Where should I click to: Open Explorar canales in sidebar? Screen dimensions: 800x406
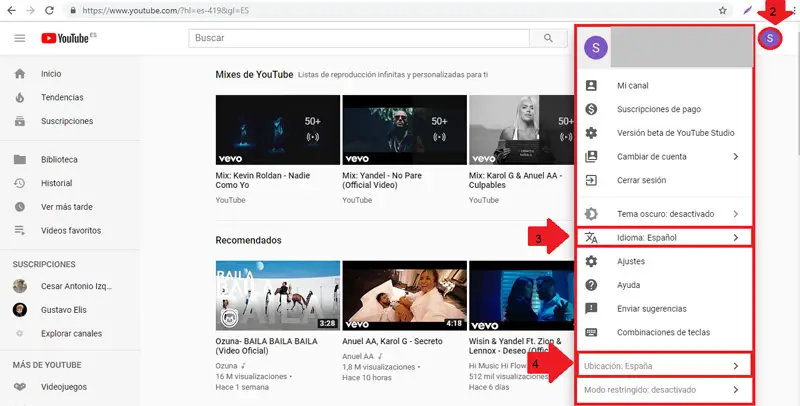(x=70, y=334)
